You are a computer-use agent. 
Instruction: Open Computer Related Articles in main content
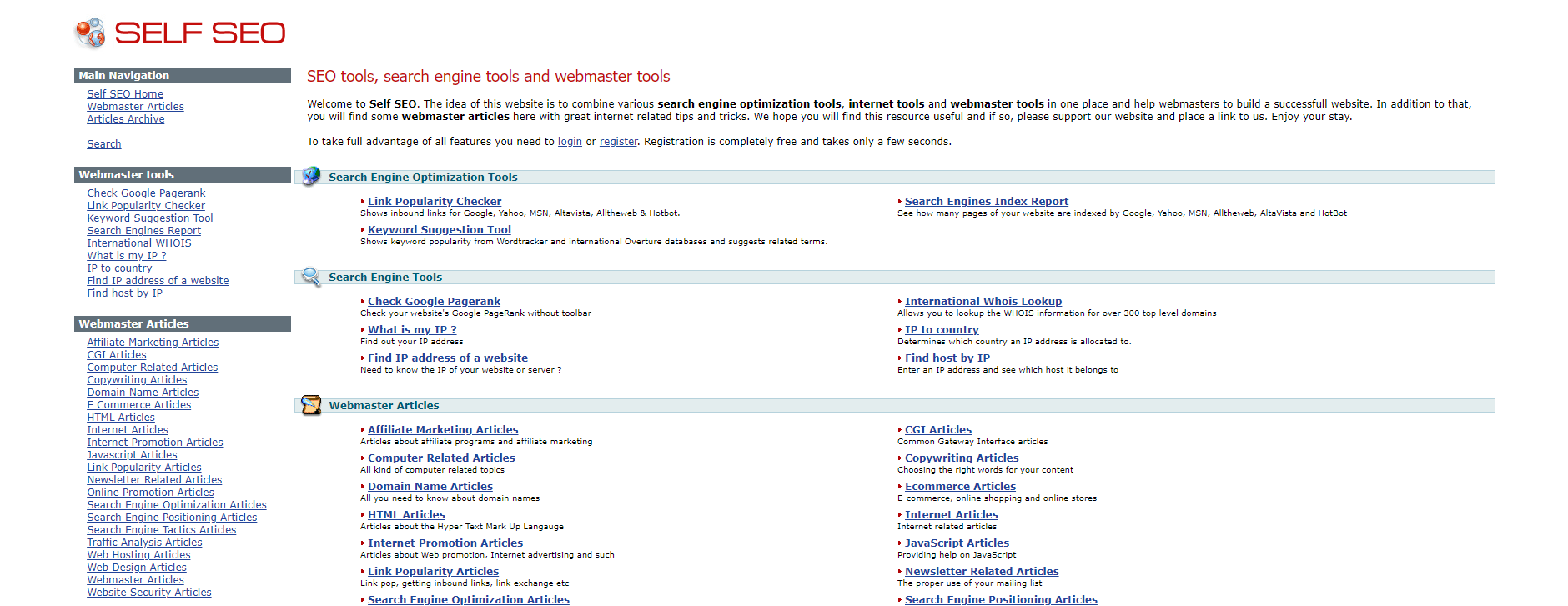(441, 458)
